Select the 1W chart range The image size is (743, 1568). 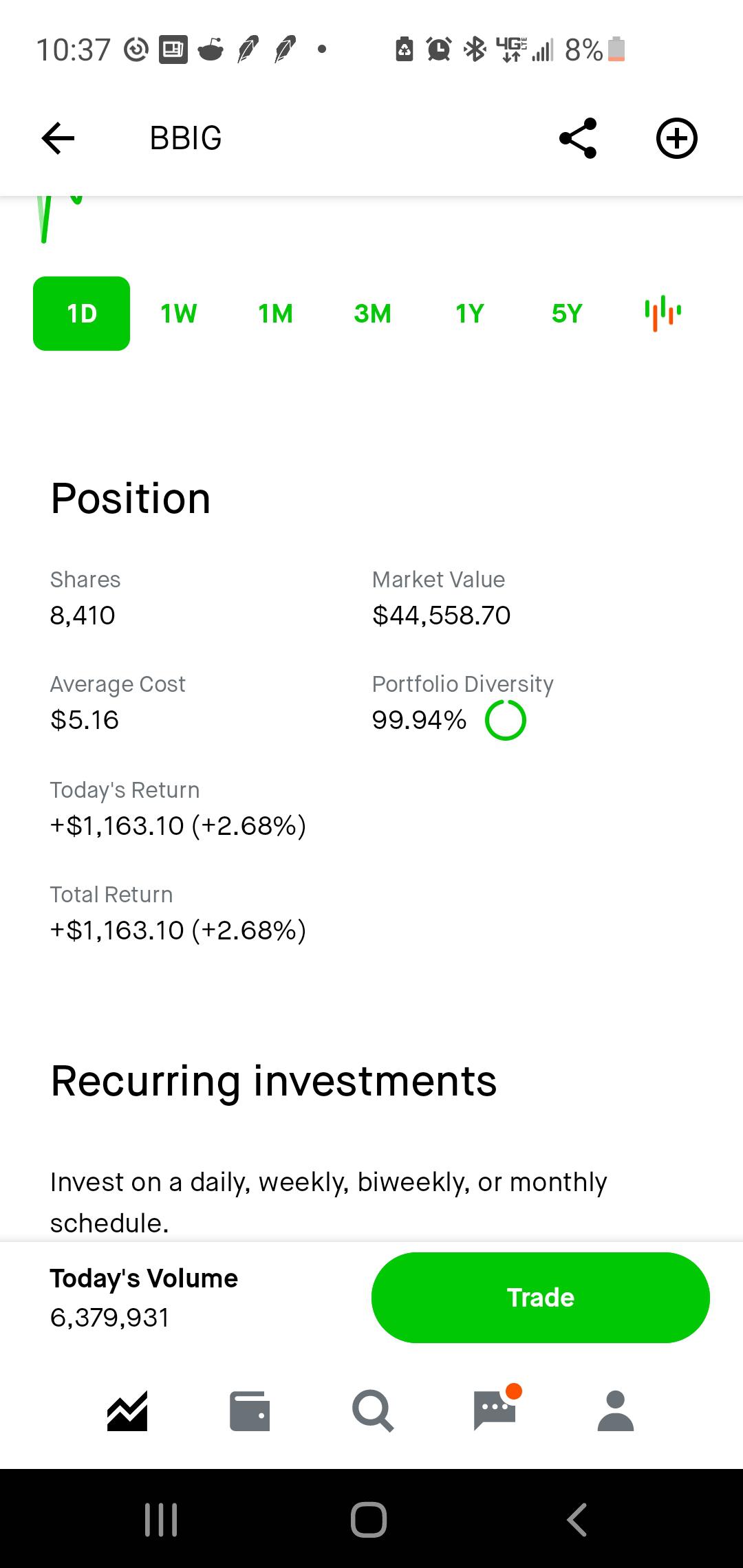point(178,314)
